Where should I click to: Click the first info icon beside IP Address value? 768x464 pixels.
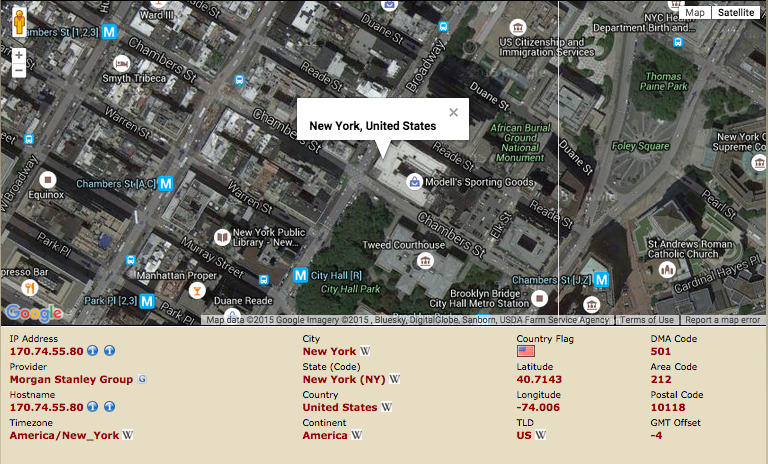[x=93, y=351]
